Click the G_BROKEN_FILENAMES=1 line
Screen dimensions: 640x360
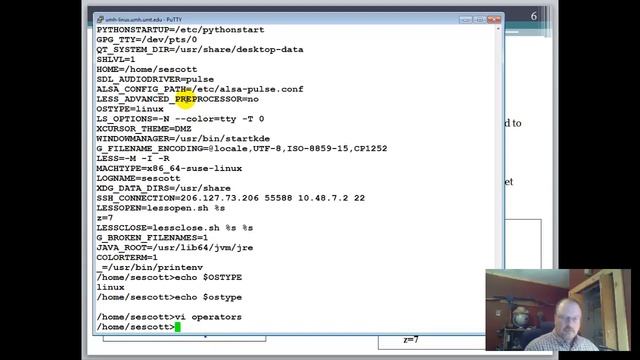pyautogui.click(x=152, y=238)
